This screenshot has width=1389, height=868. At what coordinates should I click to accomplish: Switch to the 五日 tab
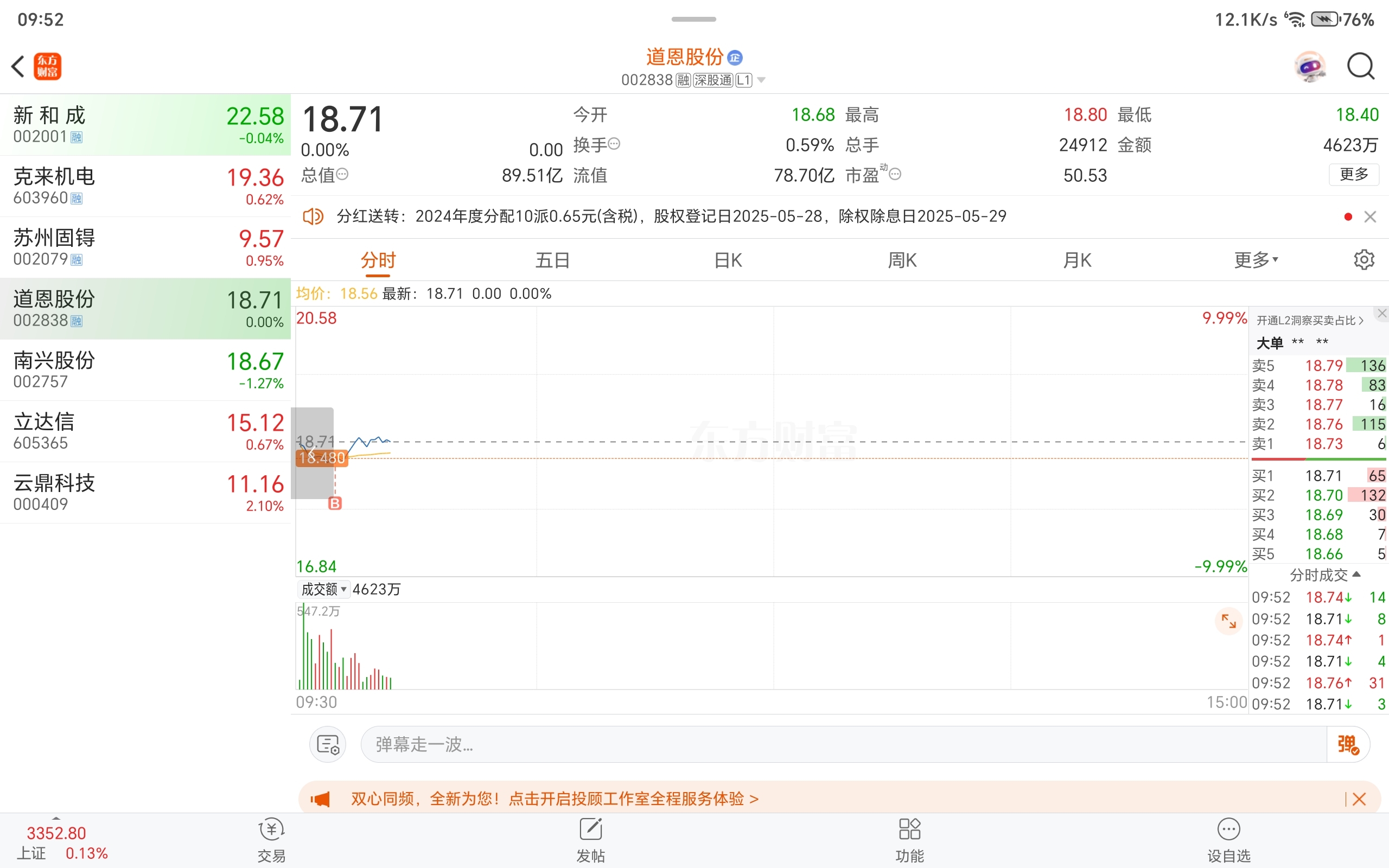[x=553, y=260]
